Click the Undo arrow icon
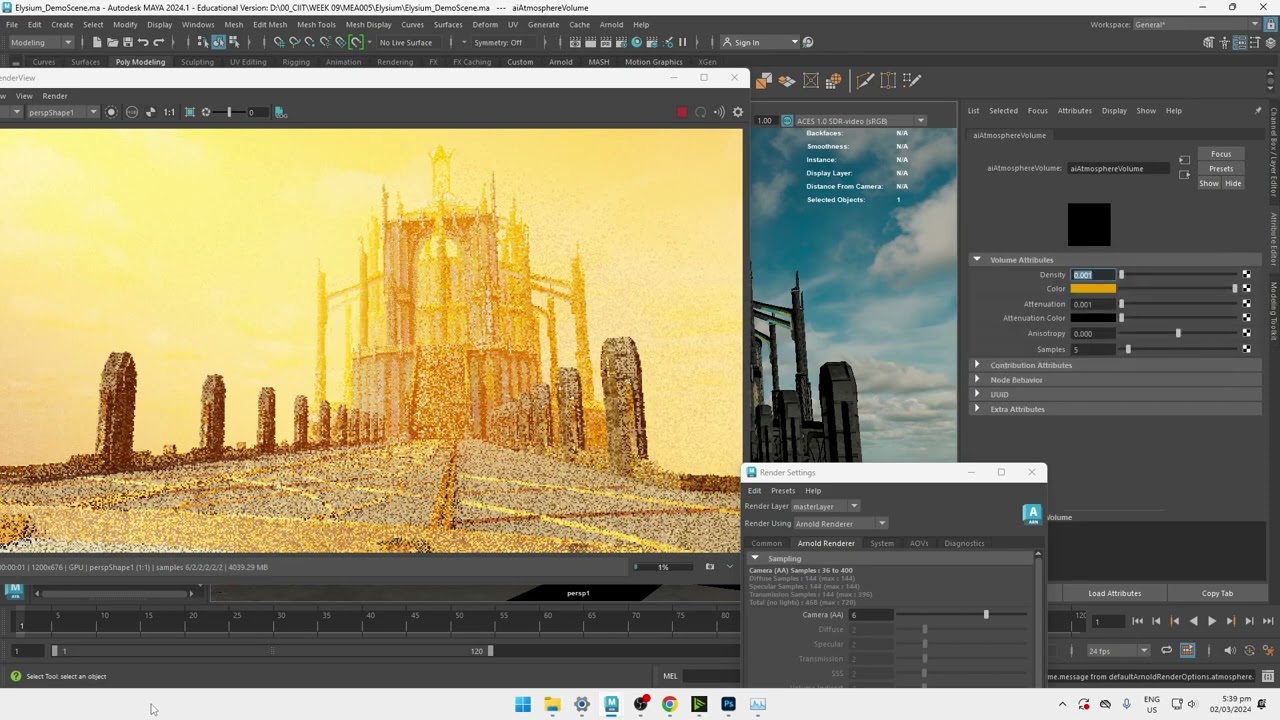This screenshot has height=720, width=1280. click(x=143, y=42)
